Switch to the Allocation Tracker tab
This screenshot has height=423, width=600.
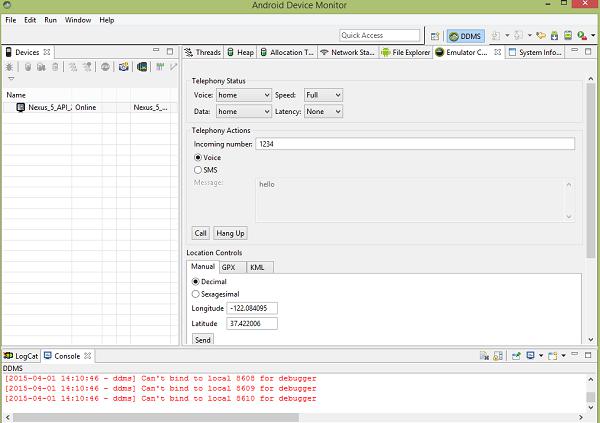coord(287,52)
